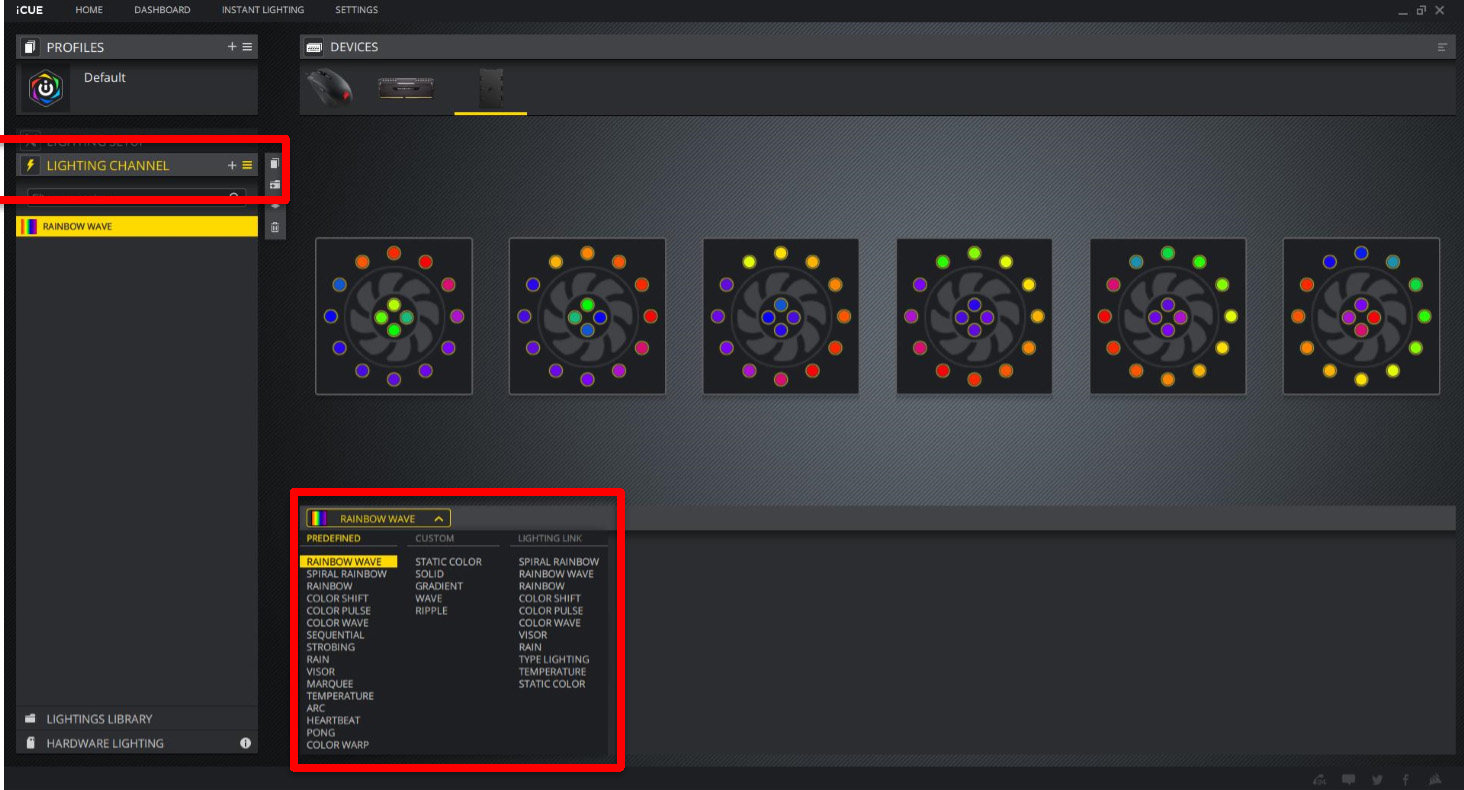Open the Profiles options menu icon
The width and height of the screenshot is (1464, 790).
coord(247,47)
